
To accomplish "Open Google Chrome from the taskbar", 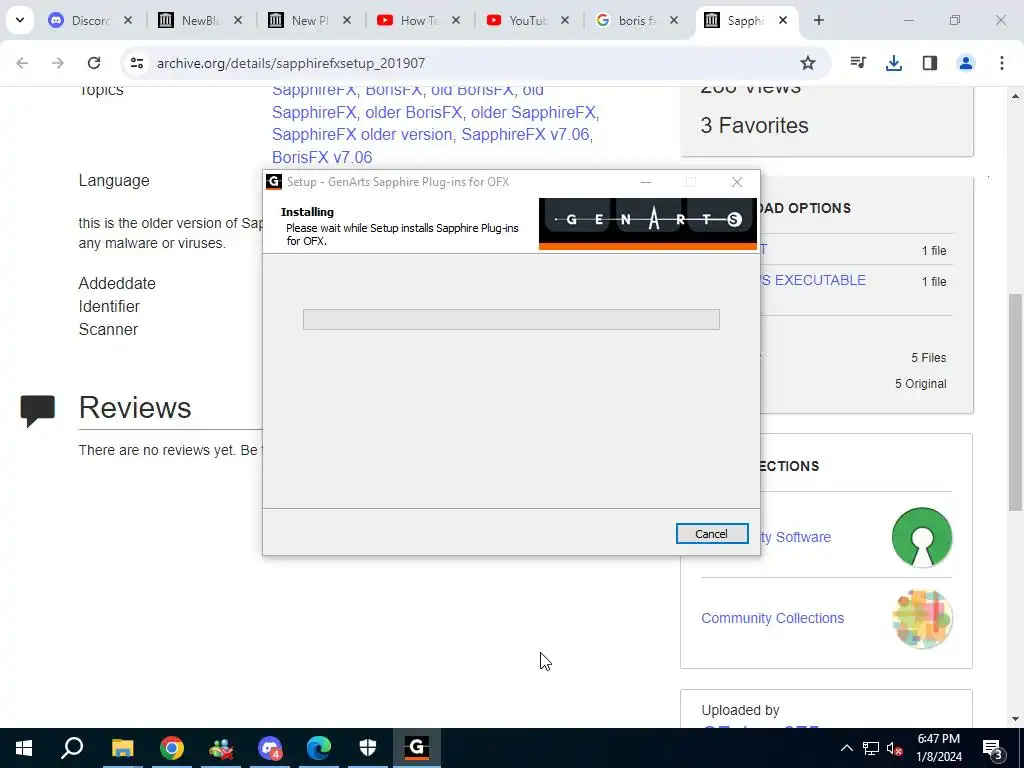I will pos(172,748).
